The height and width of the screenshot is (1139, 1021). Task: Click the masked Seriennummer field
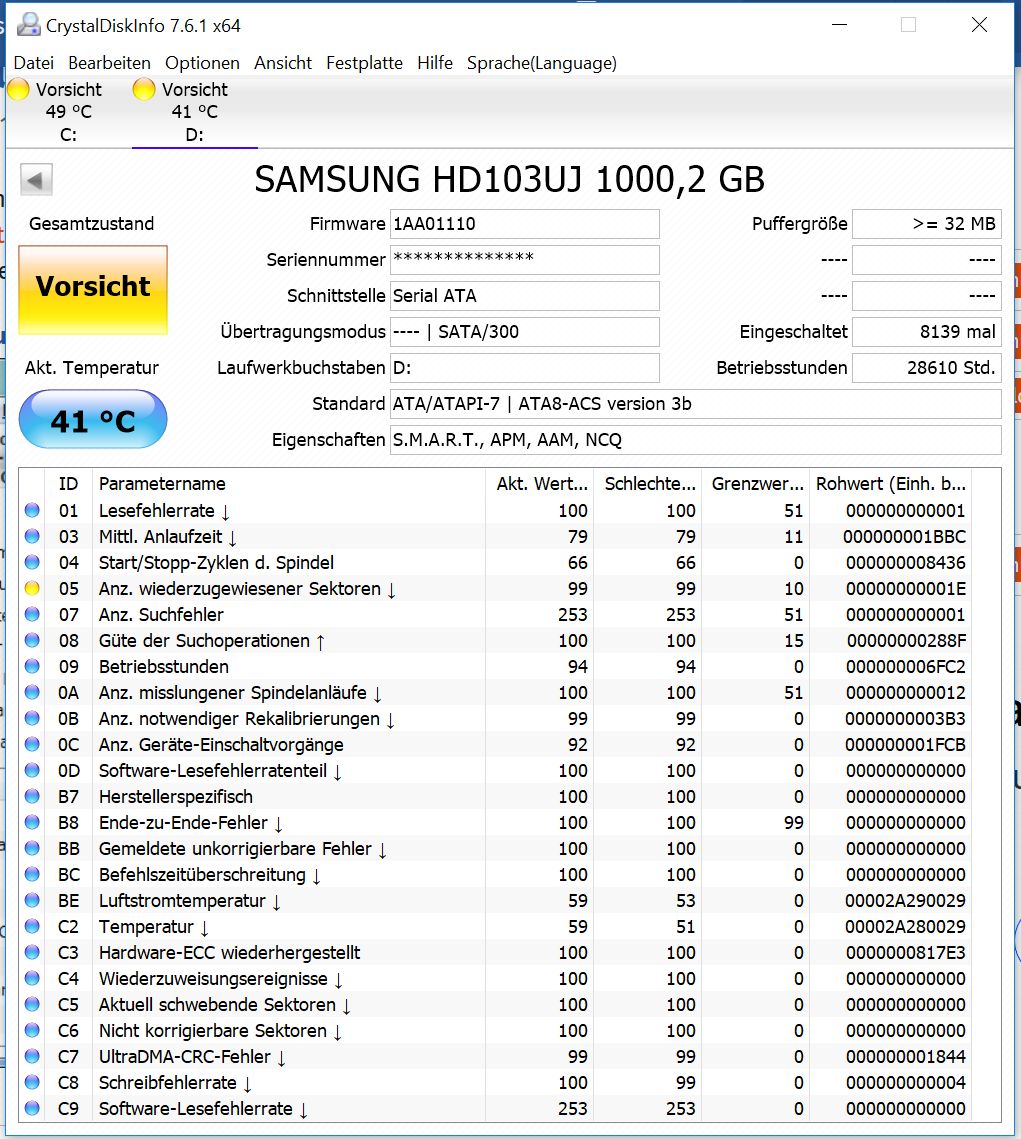(524, 260)
